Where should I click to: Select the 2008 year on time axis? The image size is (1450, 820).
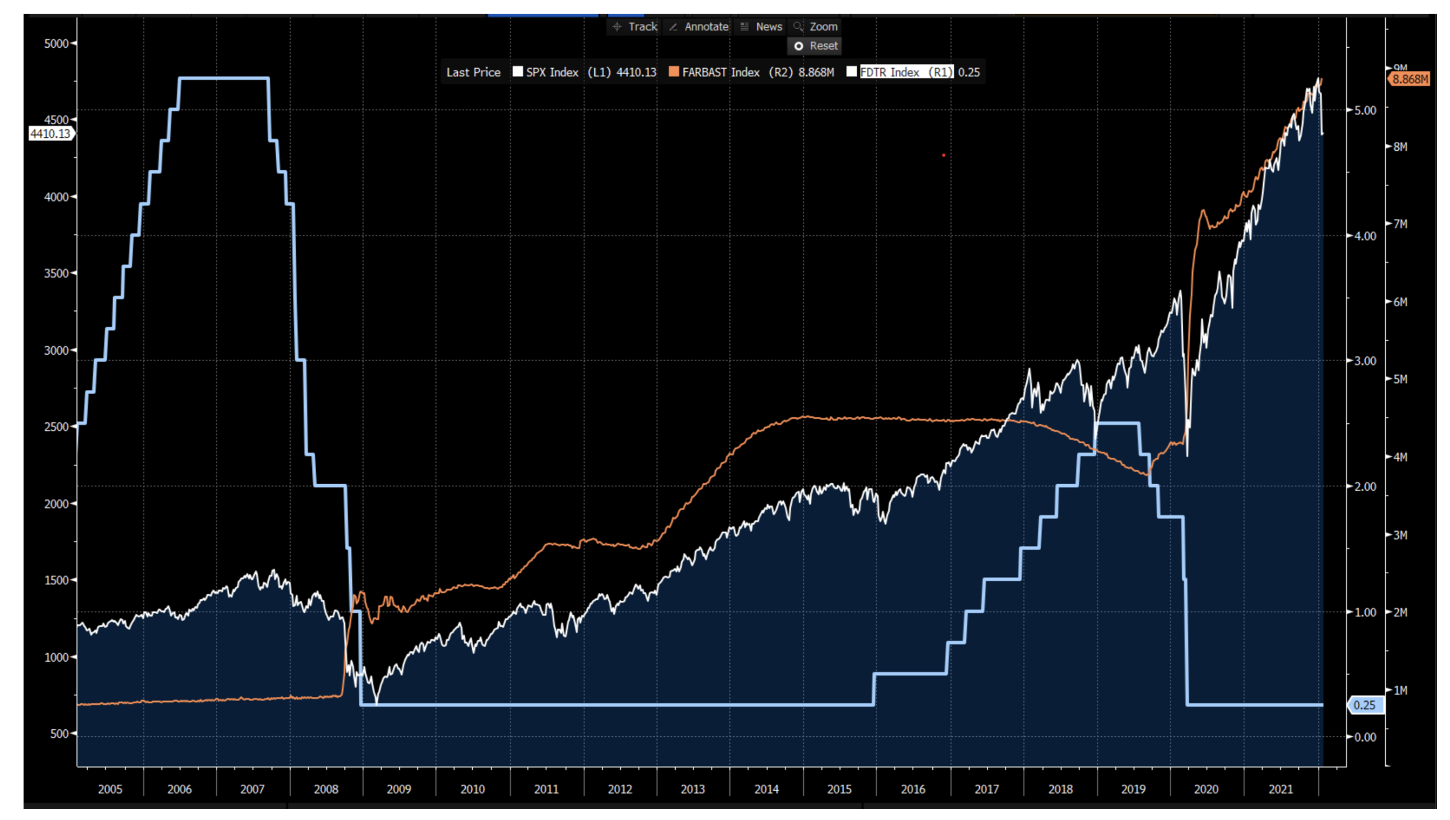pyautogui.click(x=326, y=789)
